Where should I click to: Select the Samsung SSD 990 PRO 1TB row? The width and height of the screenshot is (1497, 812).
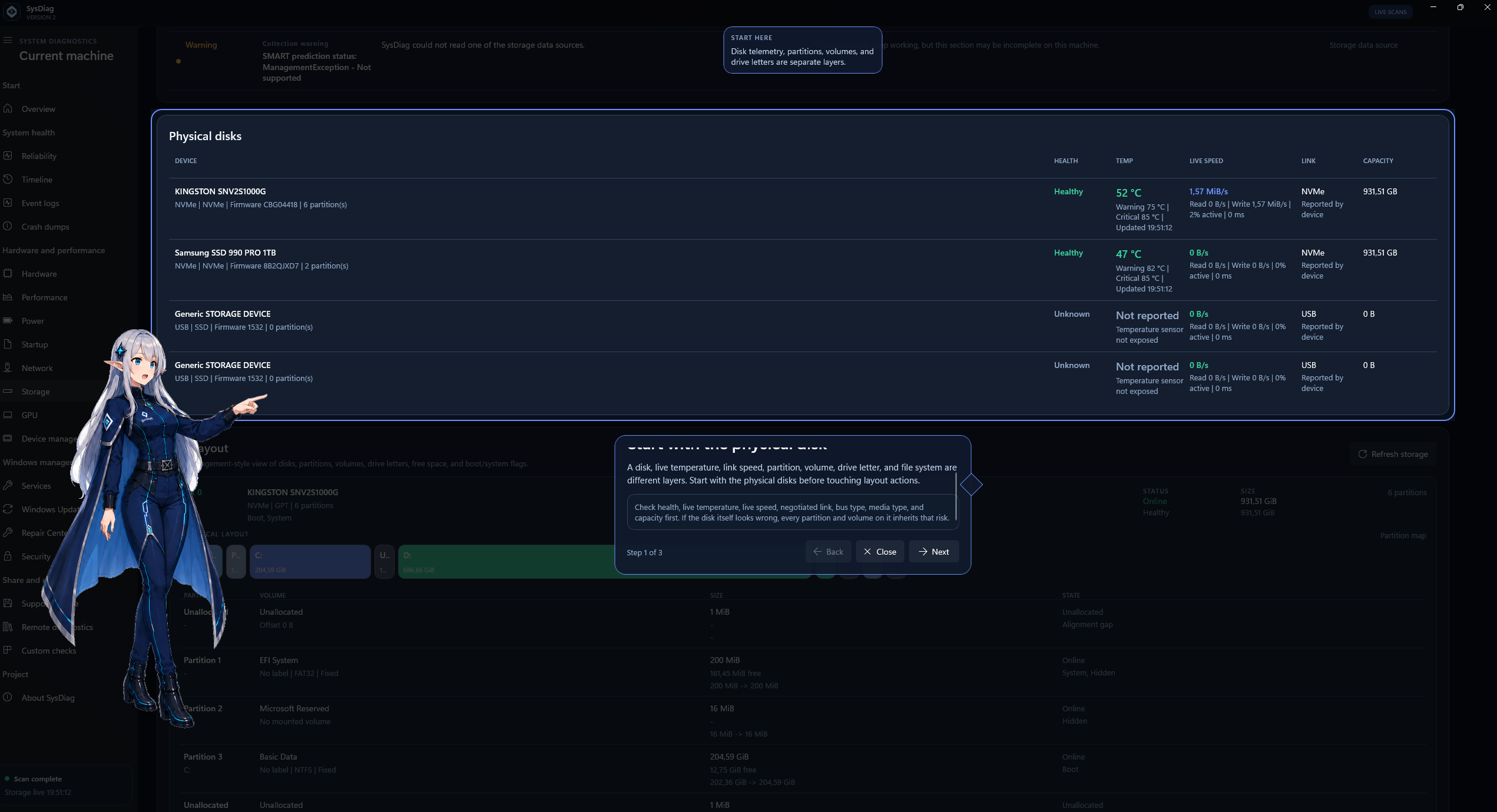pyautogui.click(x=803, y=270)
